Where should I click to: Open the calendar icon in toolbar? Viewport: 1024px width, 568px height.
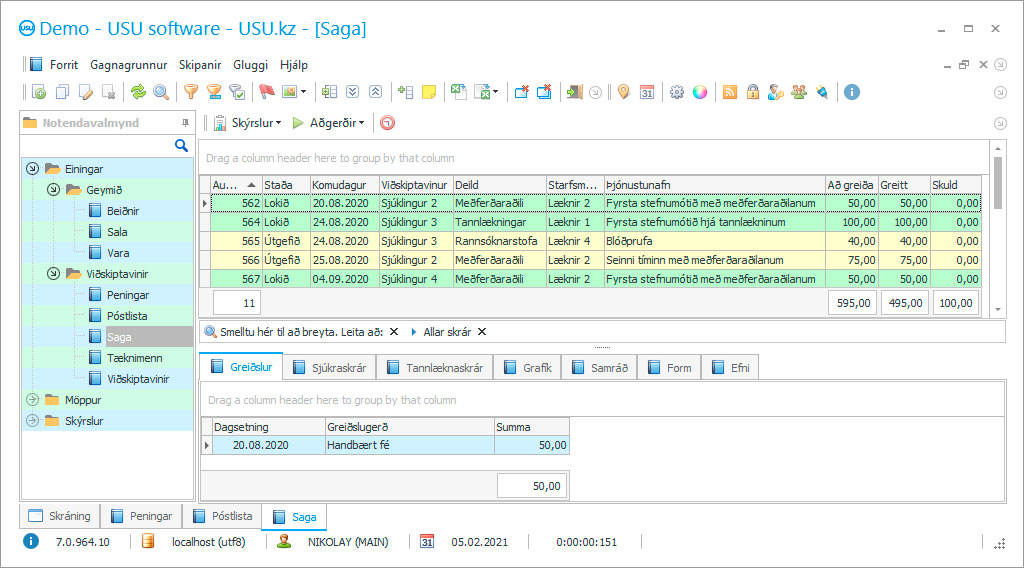[x=647, y=92]
